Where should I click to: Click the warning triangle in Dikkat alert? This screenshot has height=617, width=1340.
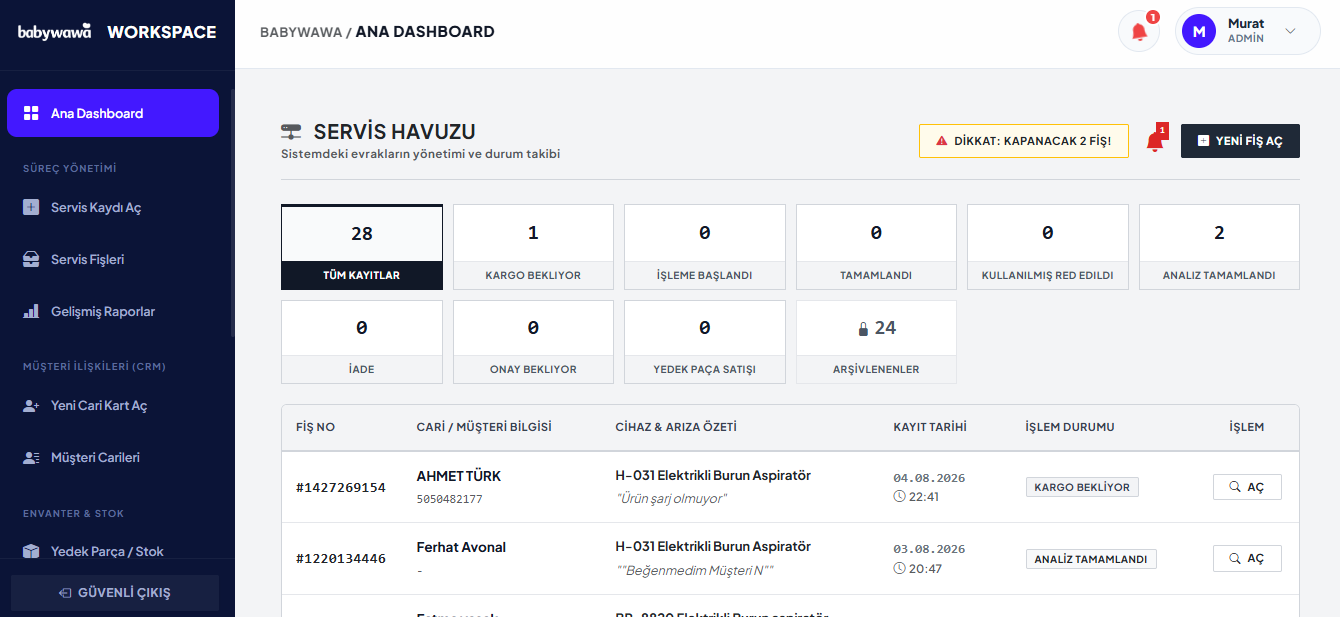941,141
